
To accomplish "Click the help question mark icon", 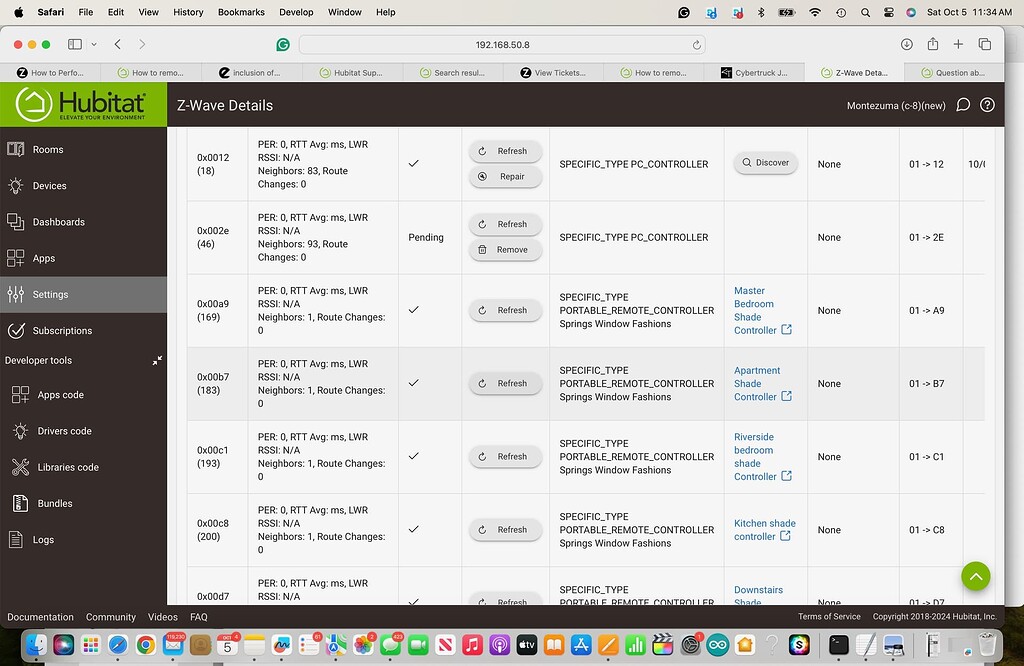I will coord(987,105).
